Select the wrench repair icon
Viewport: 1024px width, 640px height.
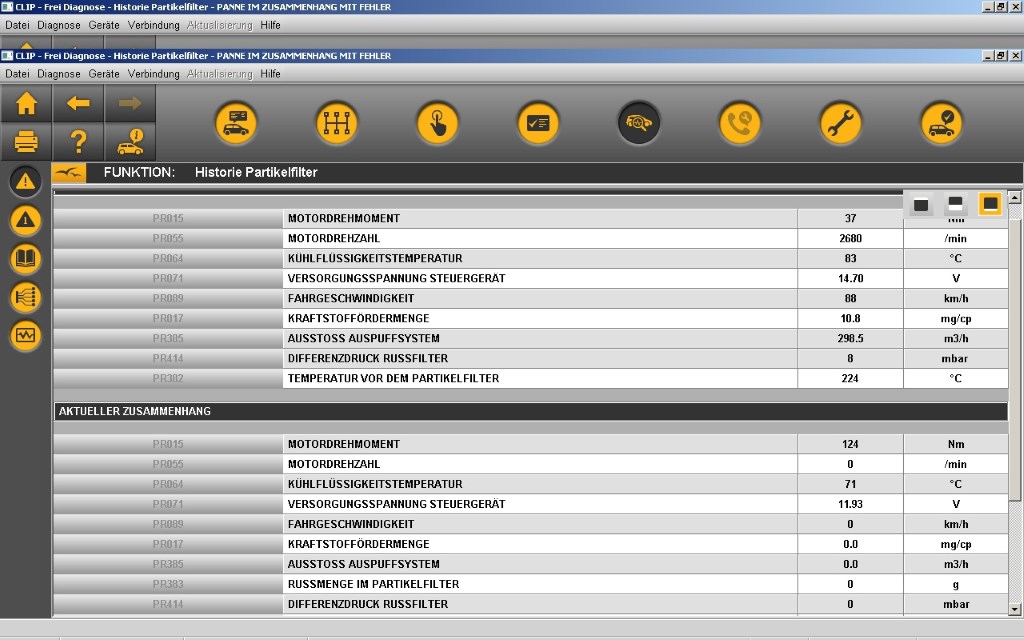840,124
